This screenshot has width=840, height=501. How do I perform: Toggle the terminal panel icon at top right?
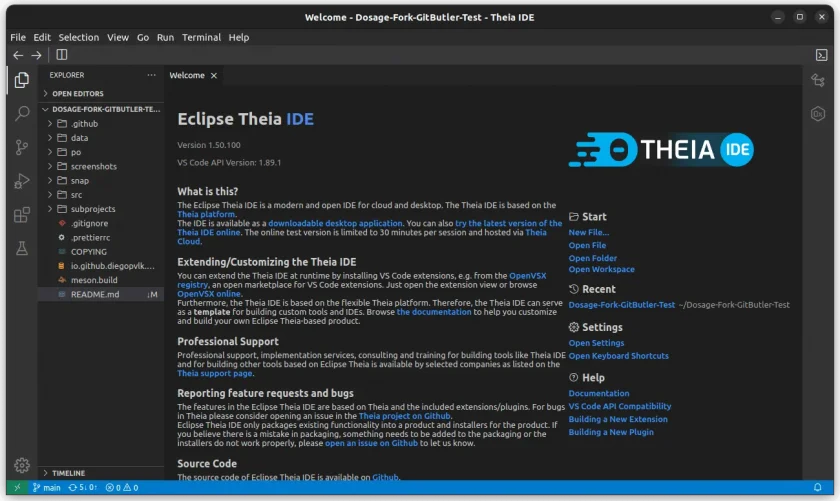tap(821, 55)
